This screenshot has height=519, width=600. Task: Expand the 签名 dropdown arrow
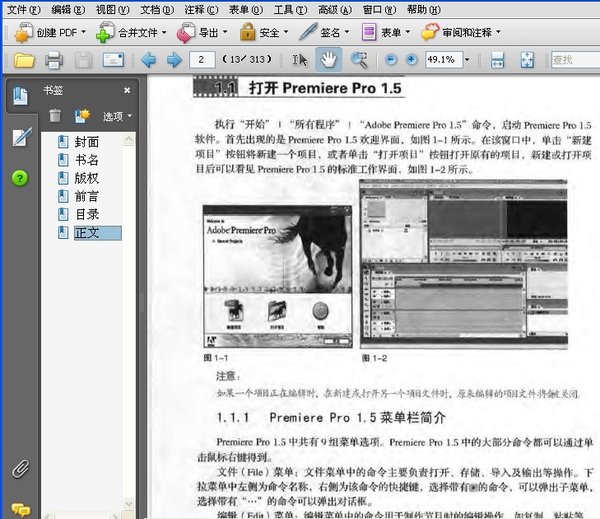pos(347,32)
